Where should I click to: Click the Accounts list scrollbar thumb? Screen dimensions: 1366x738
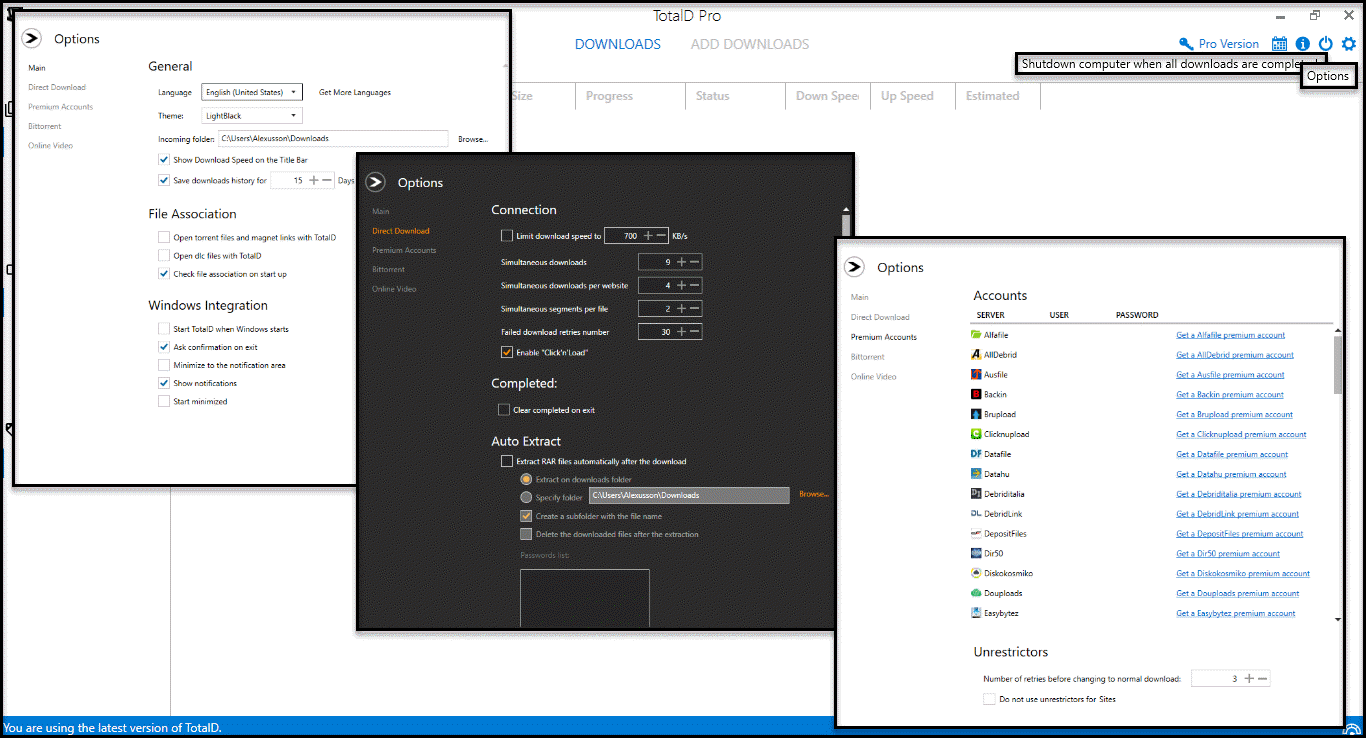(x=1338, y=364)
